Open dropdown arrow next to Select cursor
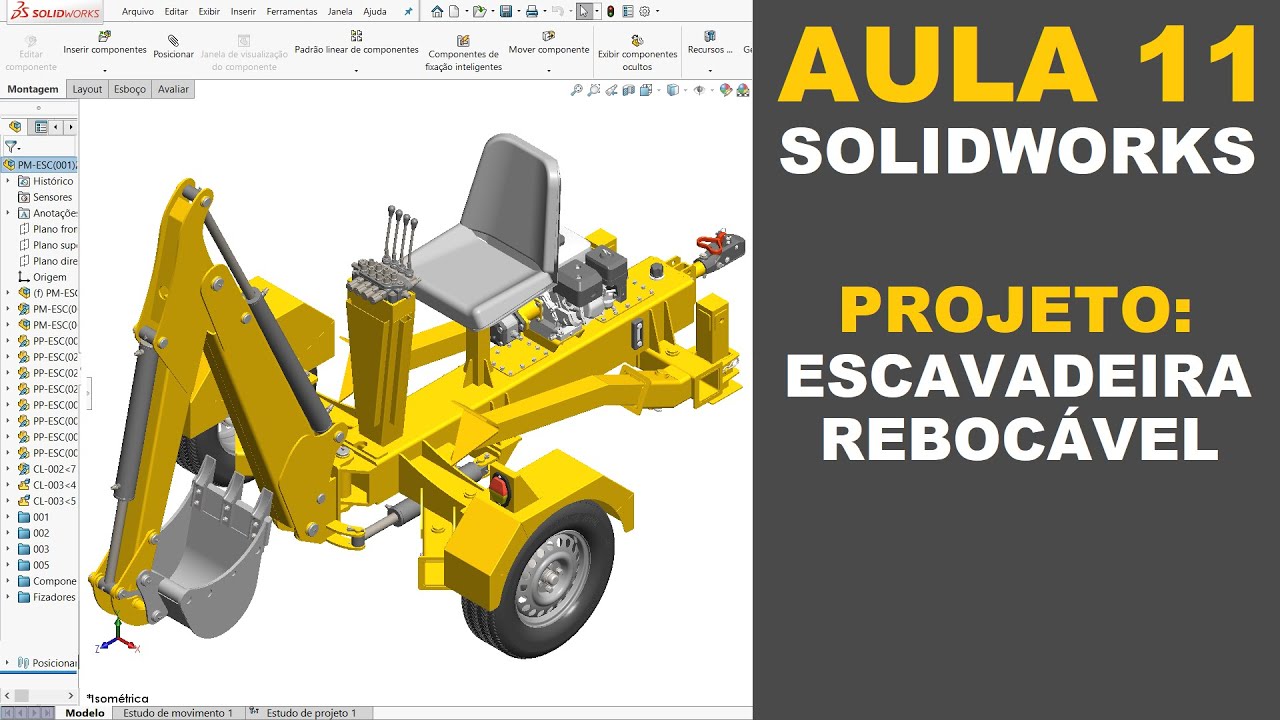The image size is (1280, 720). point(597,11)
